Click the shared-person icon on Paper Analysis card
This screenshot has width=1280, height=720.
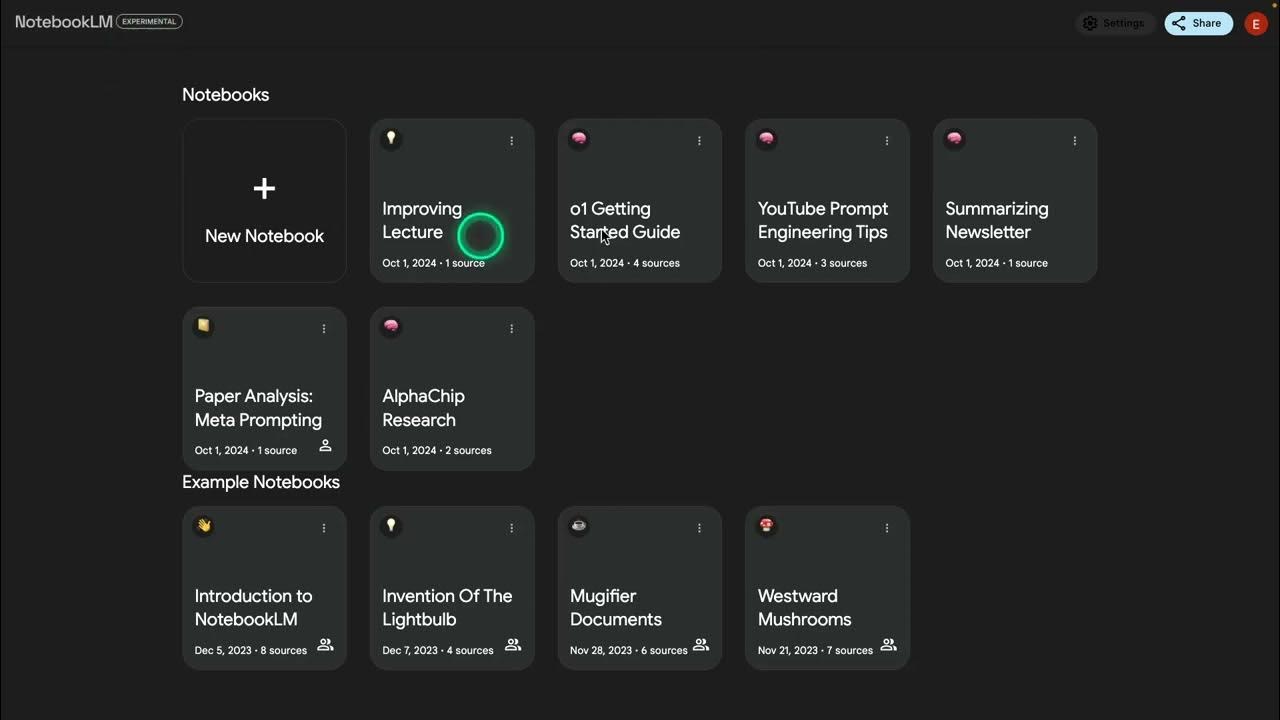click(x=325, y=446)
